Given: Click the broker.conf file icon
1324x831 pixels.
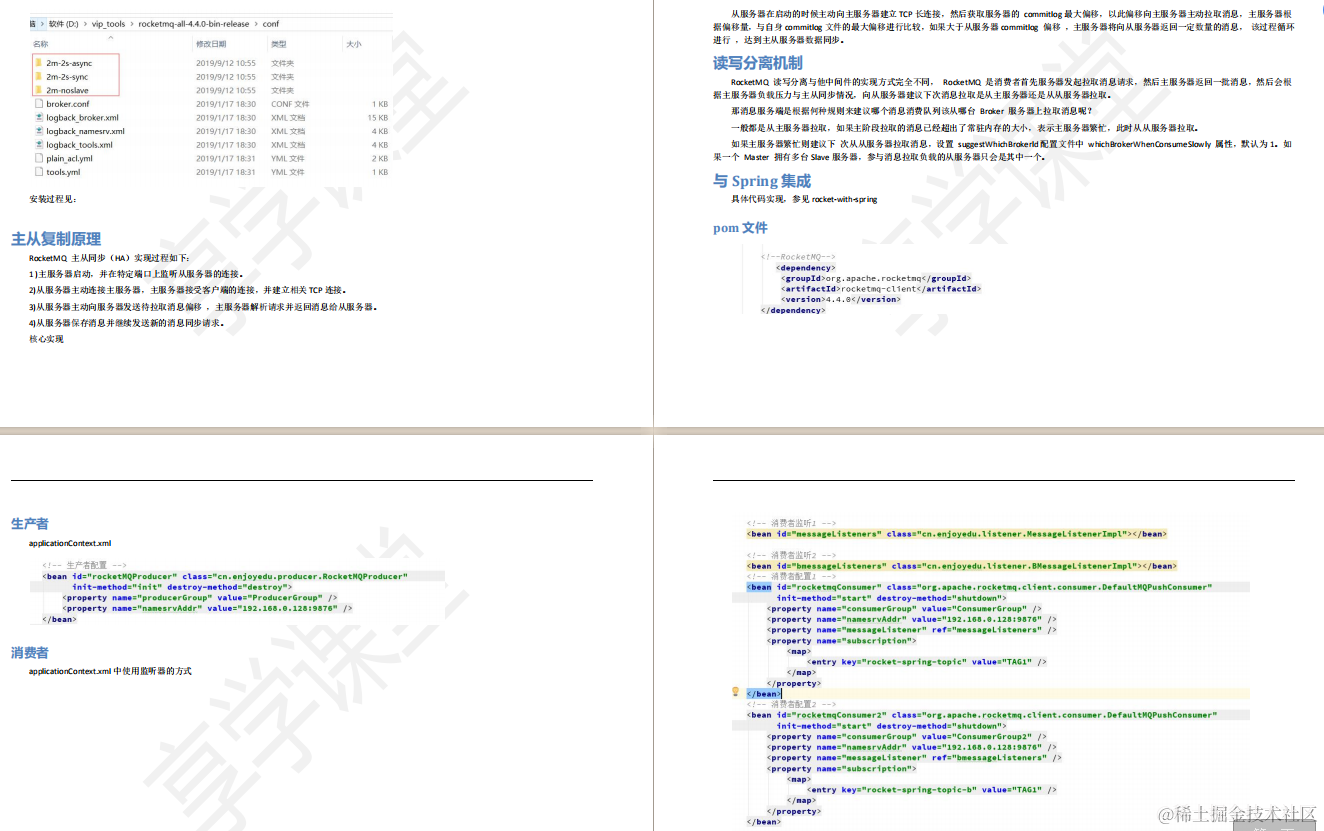Looking at the screenshot, I should coord(38,104).
